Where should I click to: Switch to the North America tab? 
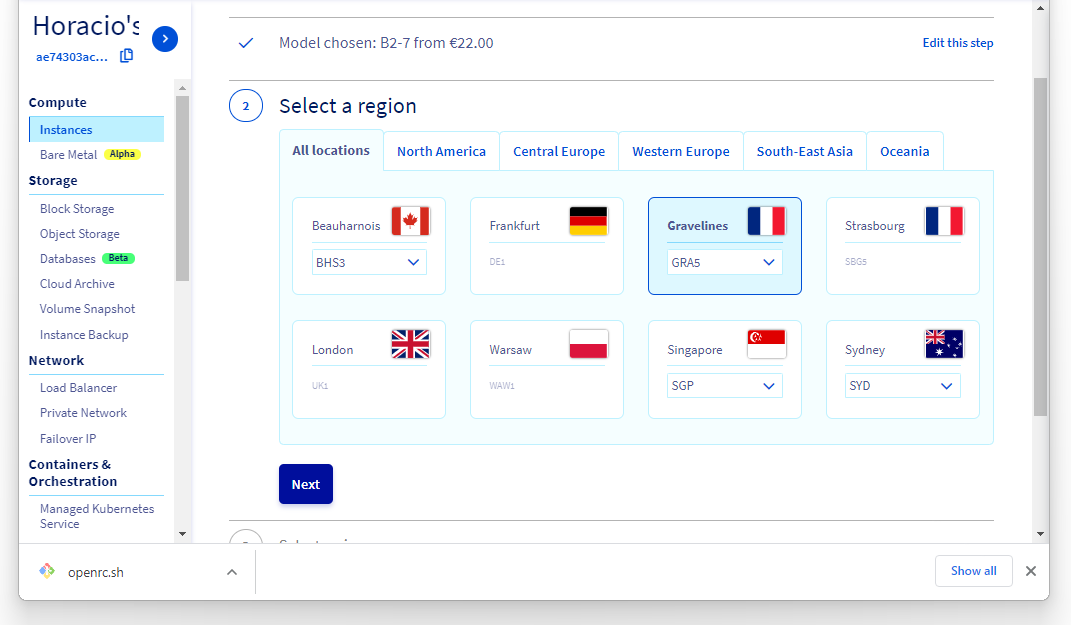tap(441, 152)
